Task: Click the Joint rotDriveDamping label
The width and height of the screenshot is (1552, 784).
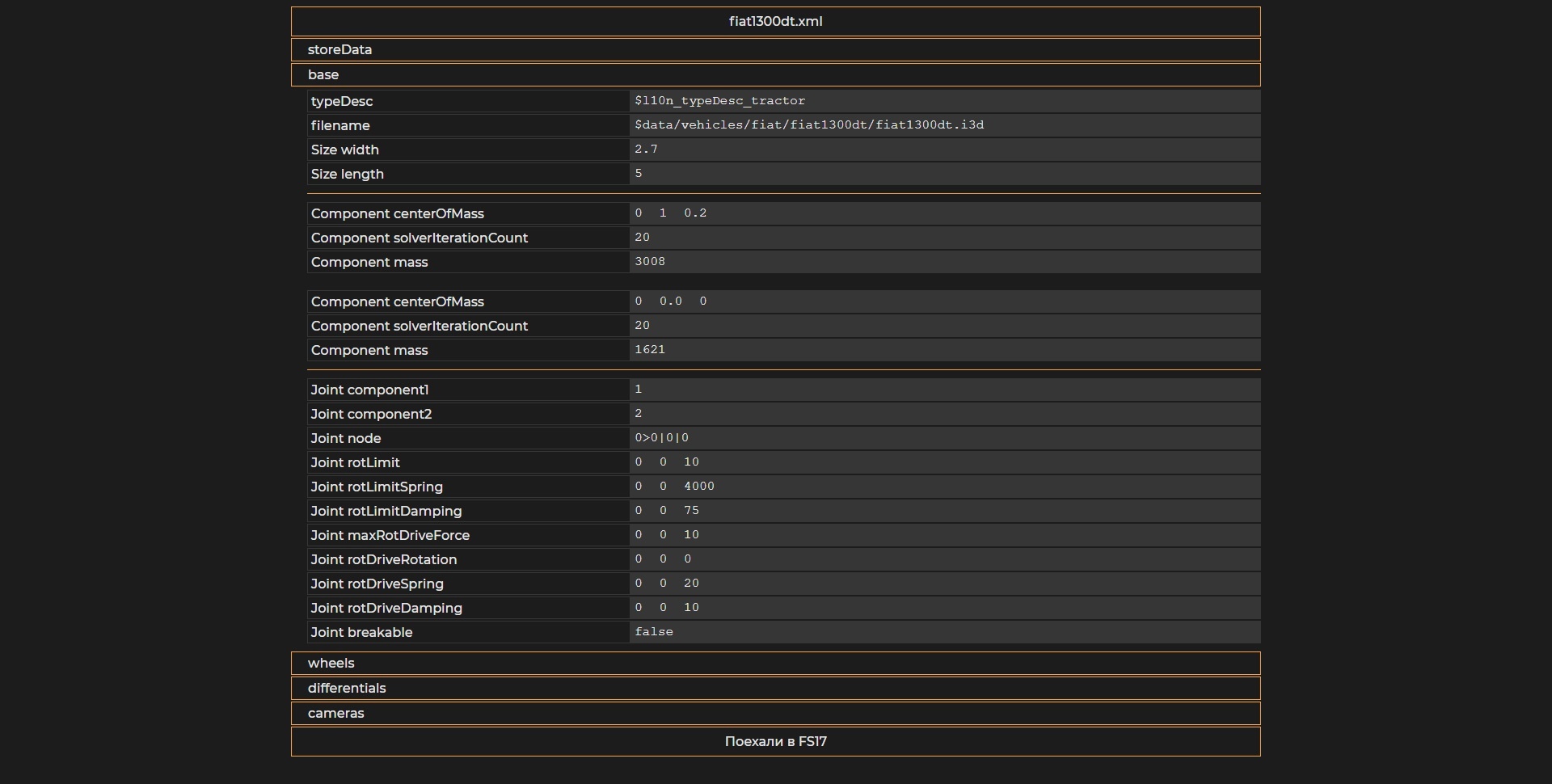Action: pyautogui.click(x=386, y=608)
